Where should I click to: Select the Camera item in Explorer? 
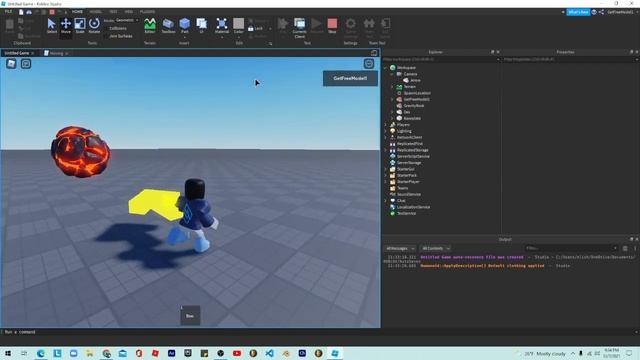coord(410,74)
